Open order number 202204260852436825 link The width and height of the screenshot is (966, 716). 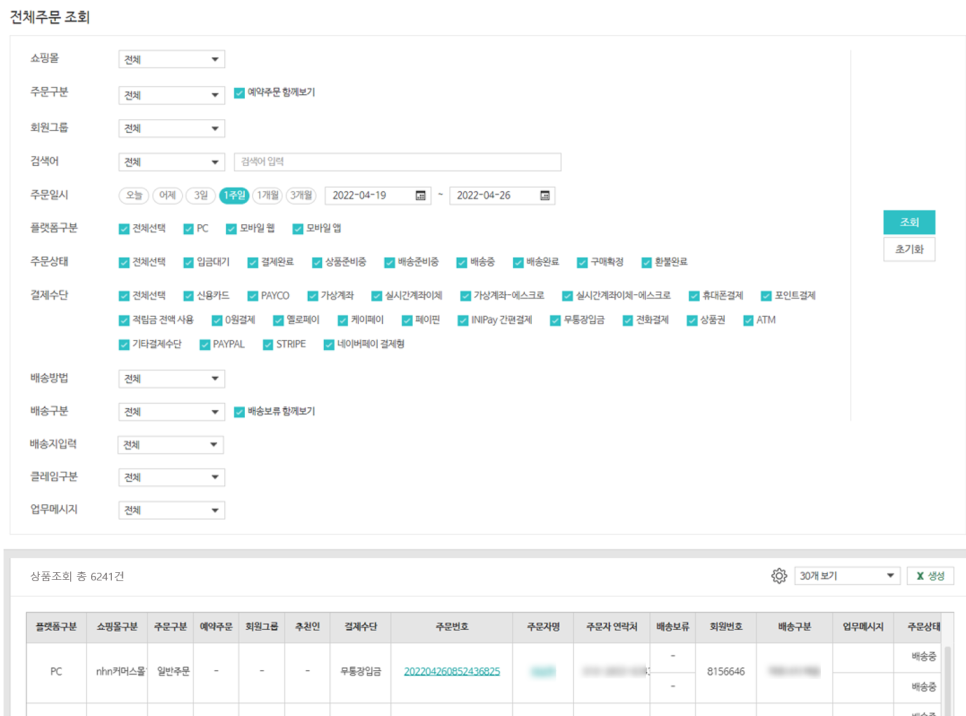(x=452, y=672)
